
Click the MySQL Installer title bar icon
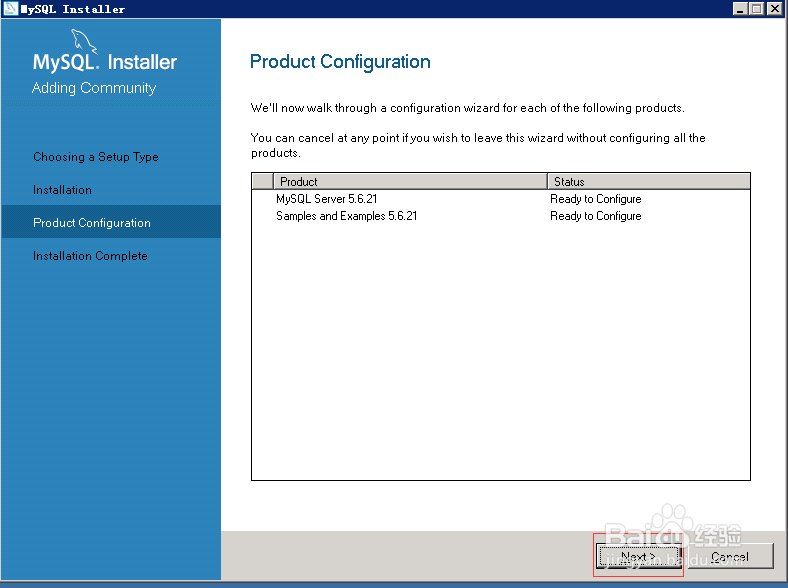(11, 9)
